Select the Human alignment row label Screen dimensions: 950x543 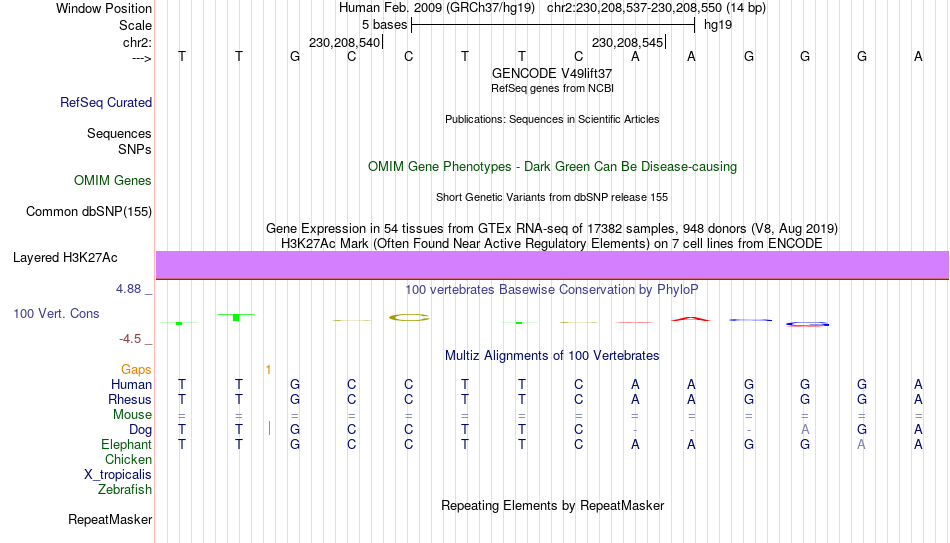[131, 385]
